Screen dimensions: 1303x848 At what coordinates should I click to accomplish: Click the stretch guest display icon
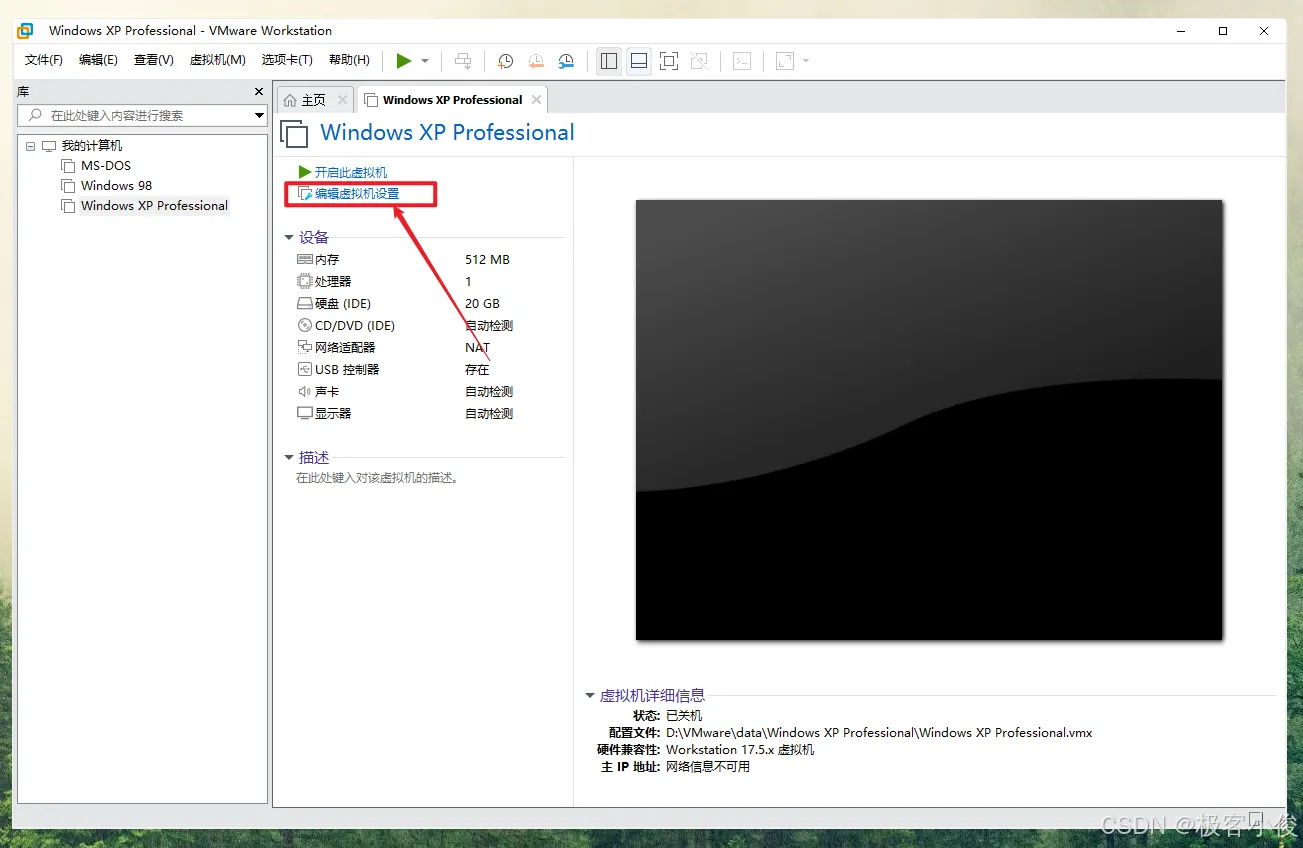pyautogui.click(x=785, y=61)
